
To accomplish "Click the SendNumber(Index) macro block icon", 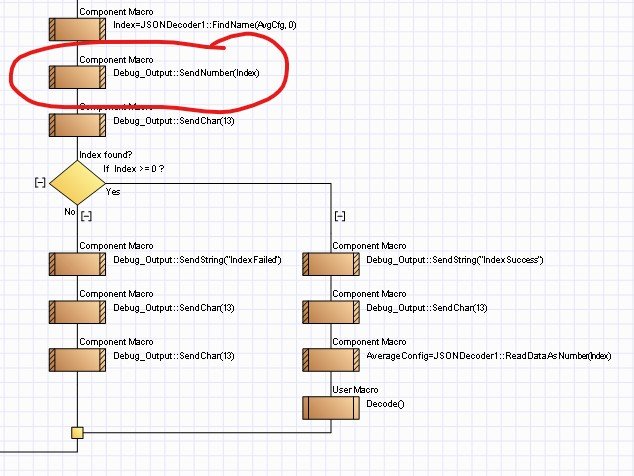I will pyautogui.click(x=77, y=77).
